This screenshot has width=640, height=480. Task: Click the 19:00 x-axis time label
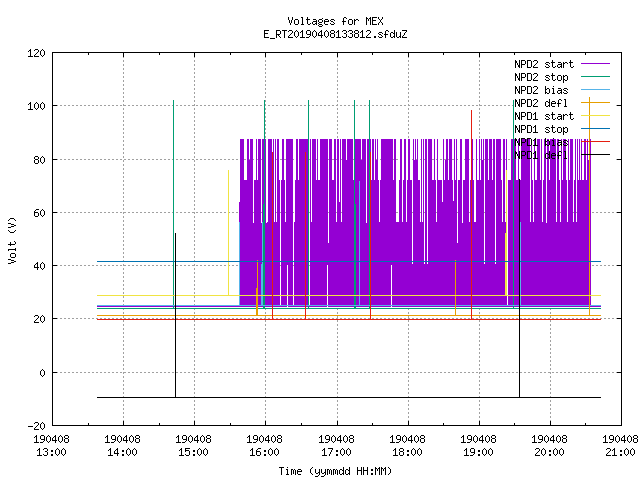[x=478, y=452]
